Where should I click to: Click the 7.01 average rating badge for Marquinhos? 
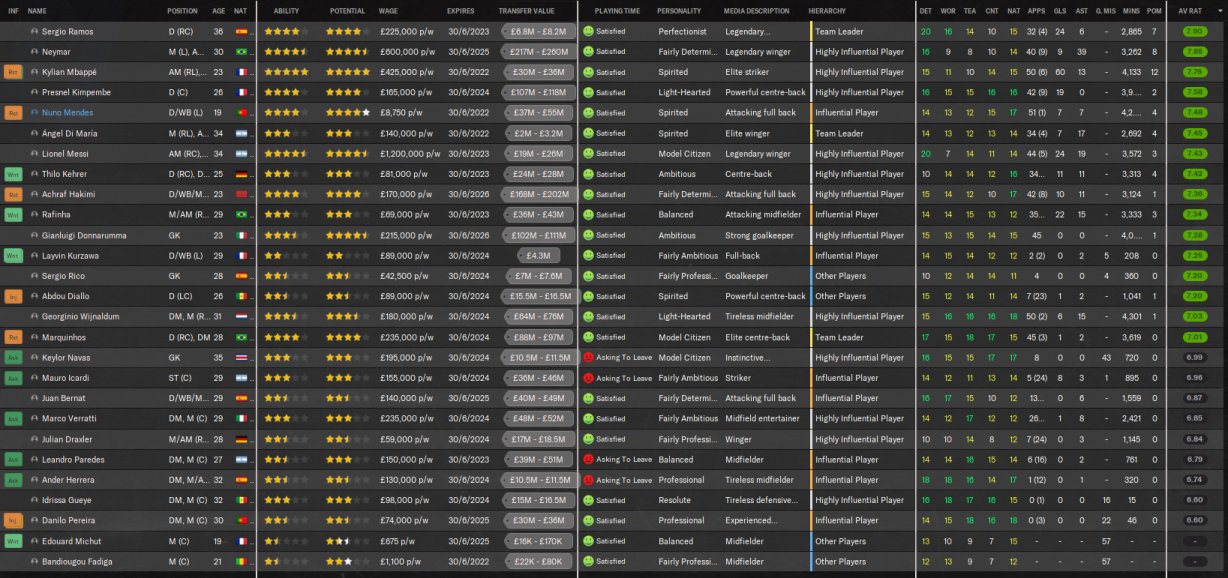[1194, 337]
